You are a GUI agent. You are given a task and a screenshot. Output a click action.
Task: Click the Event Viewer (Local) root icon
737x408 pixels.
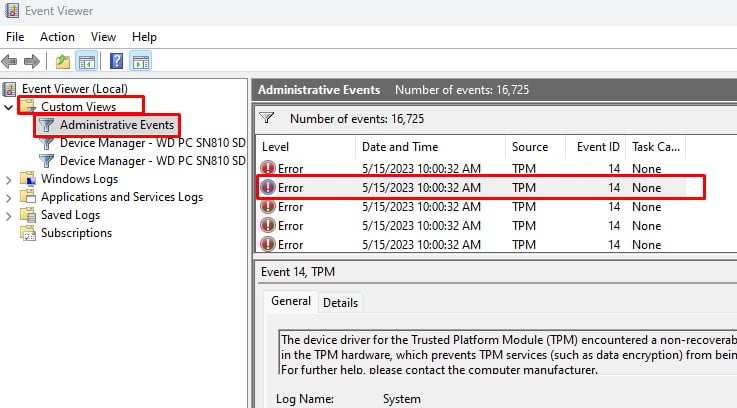pyautogui.click(x=9, y=89)
